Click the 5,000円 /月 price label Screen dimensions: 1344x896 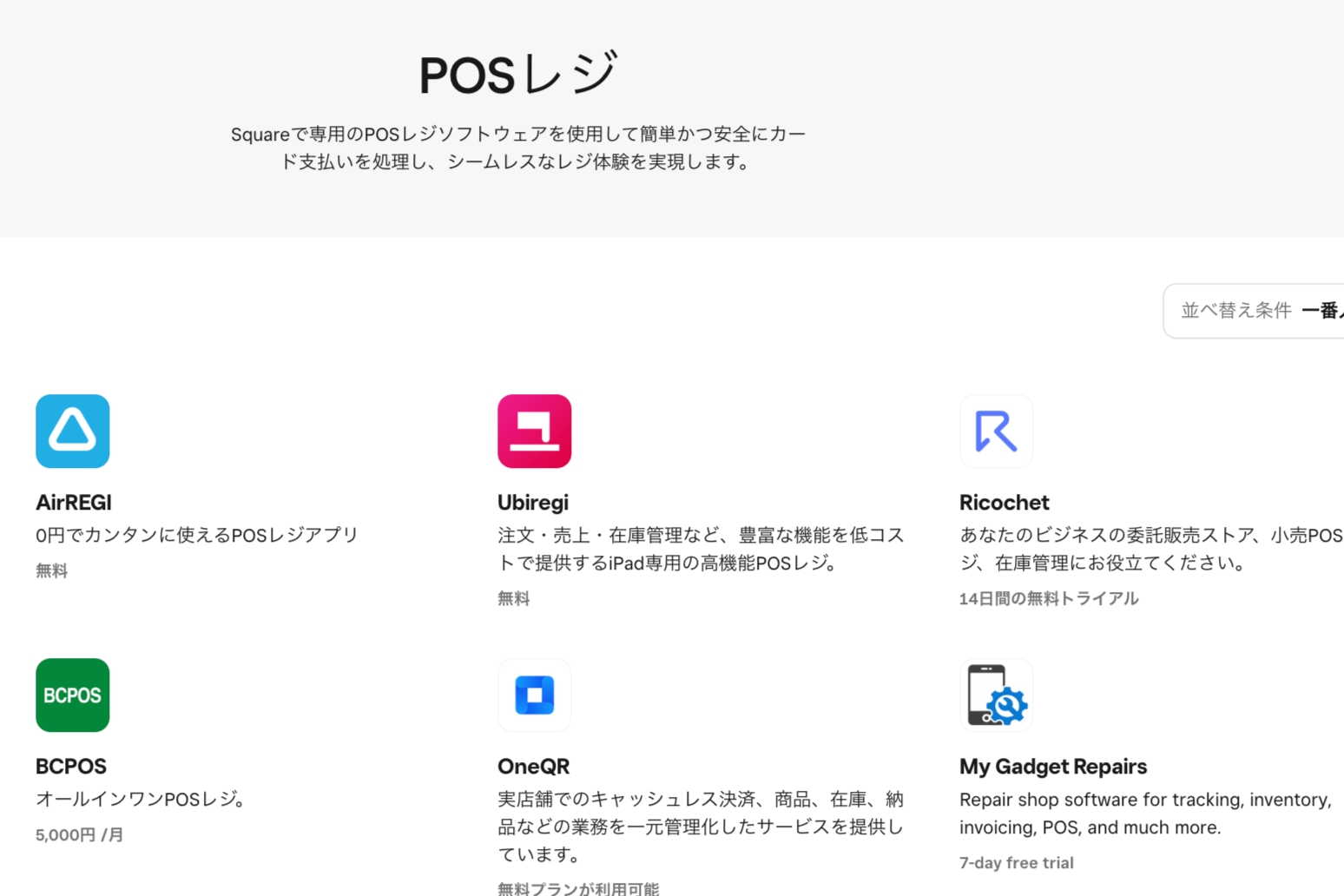80,835
